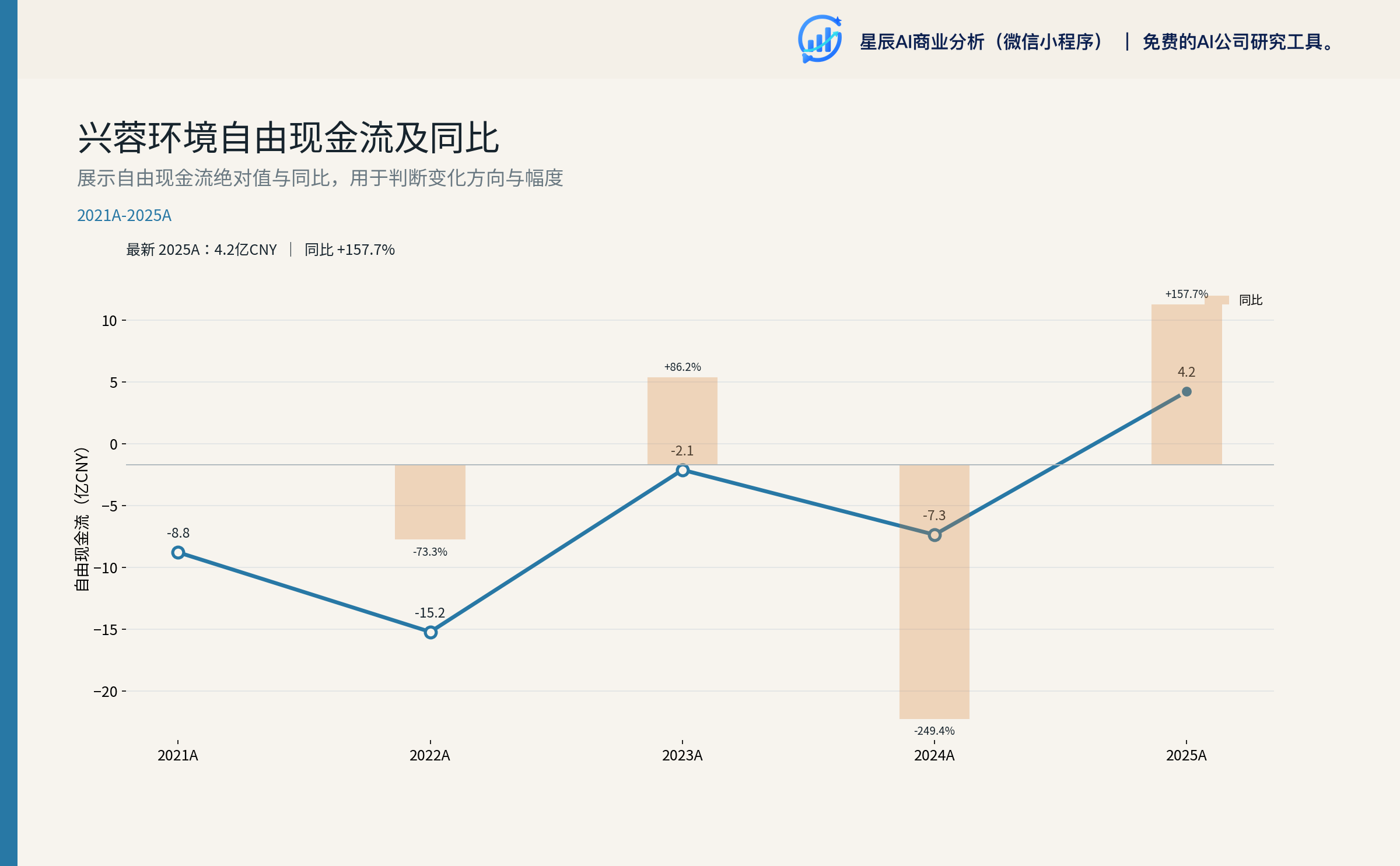The width and height of the screenshot is (1400, 866).
Task: Click the 2022A year-over-year bar
Action: pos(430,502)
